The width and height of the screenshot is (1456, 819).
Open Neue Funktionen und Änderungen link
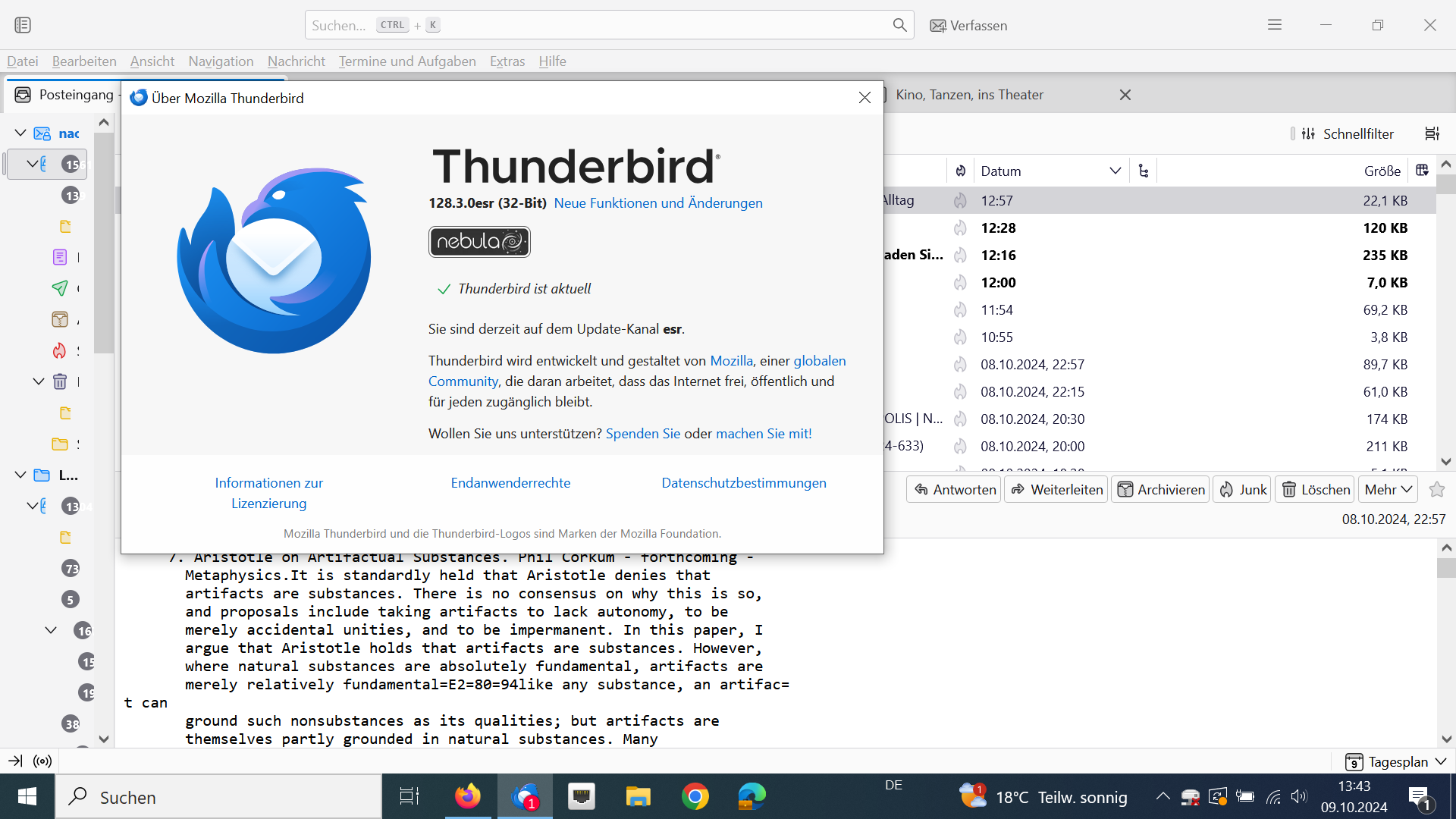tap(658, 203)
